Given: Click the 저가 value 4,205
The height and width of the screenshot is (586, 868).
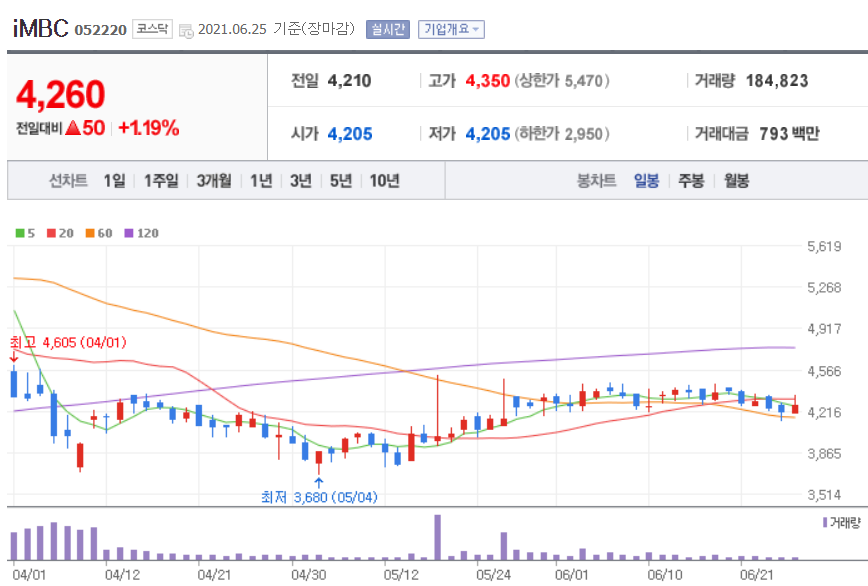Looking at the screenshot, I should point(488,134).
